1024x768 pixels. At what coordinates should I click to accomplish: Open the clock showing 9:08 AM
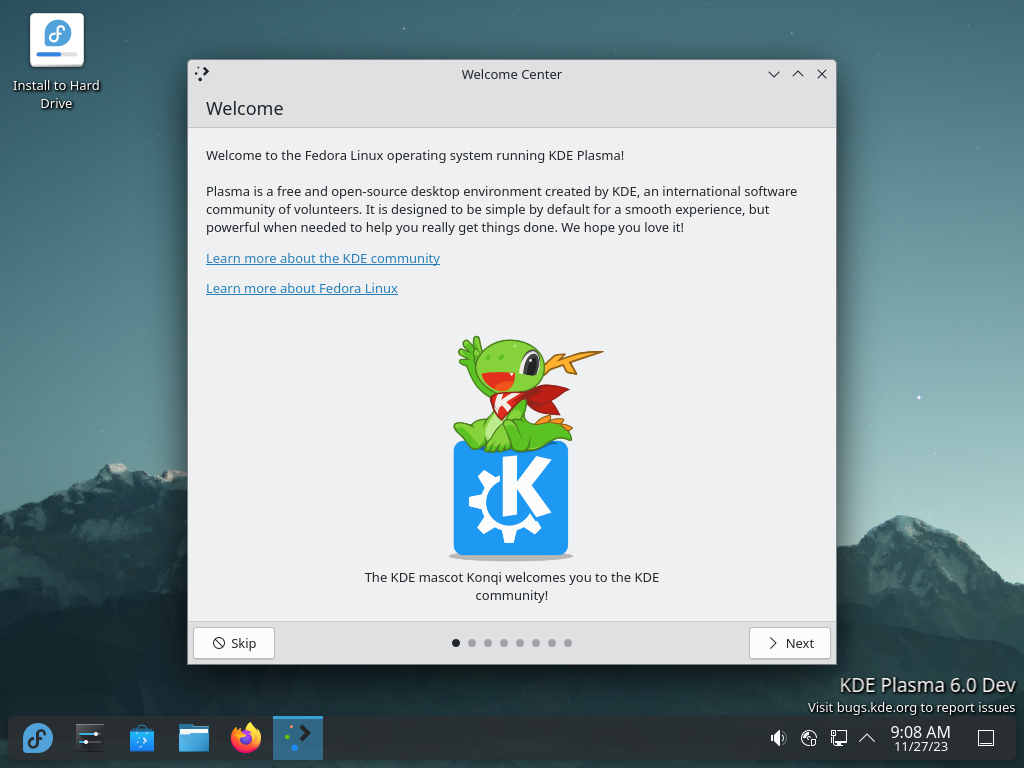coord(920,738)
